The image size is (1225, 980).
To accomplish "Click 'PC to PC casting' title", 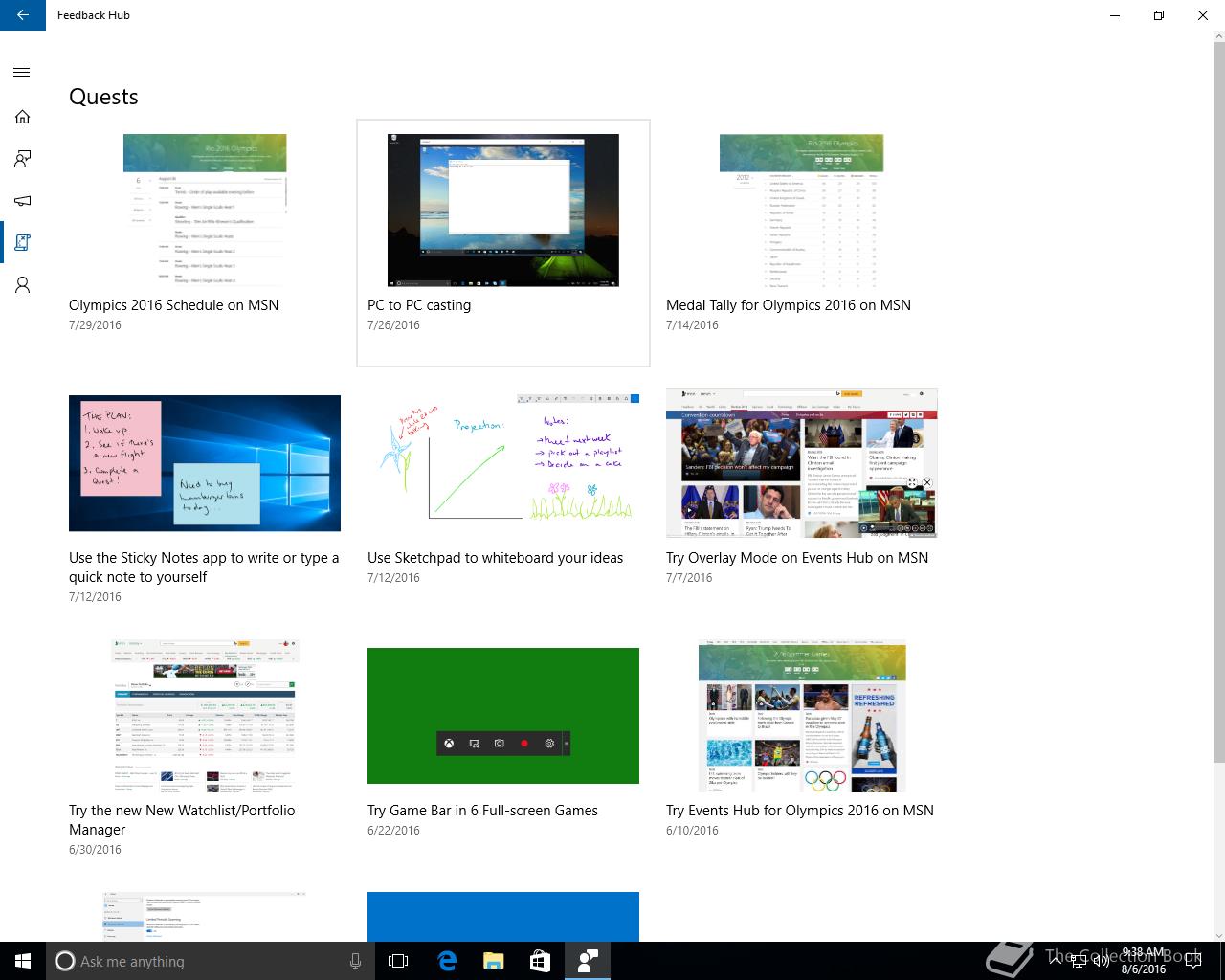I will point(419,305).
